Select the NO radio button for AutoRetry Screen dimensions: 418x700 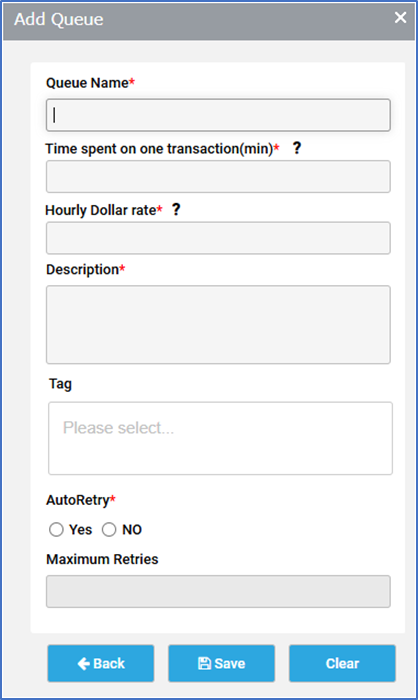pos(109,529)
